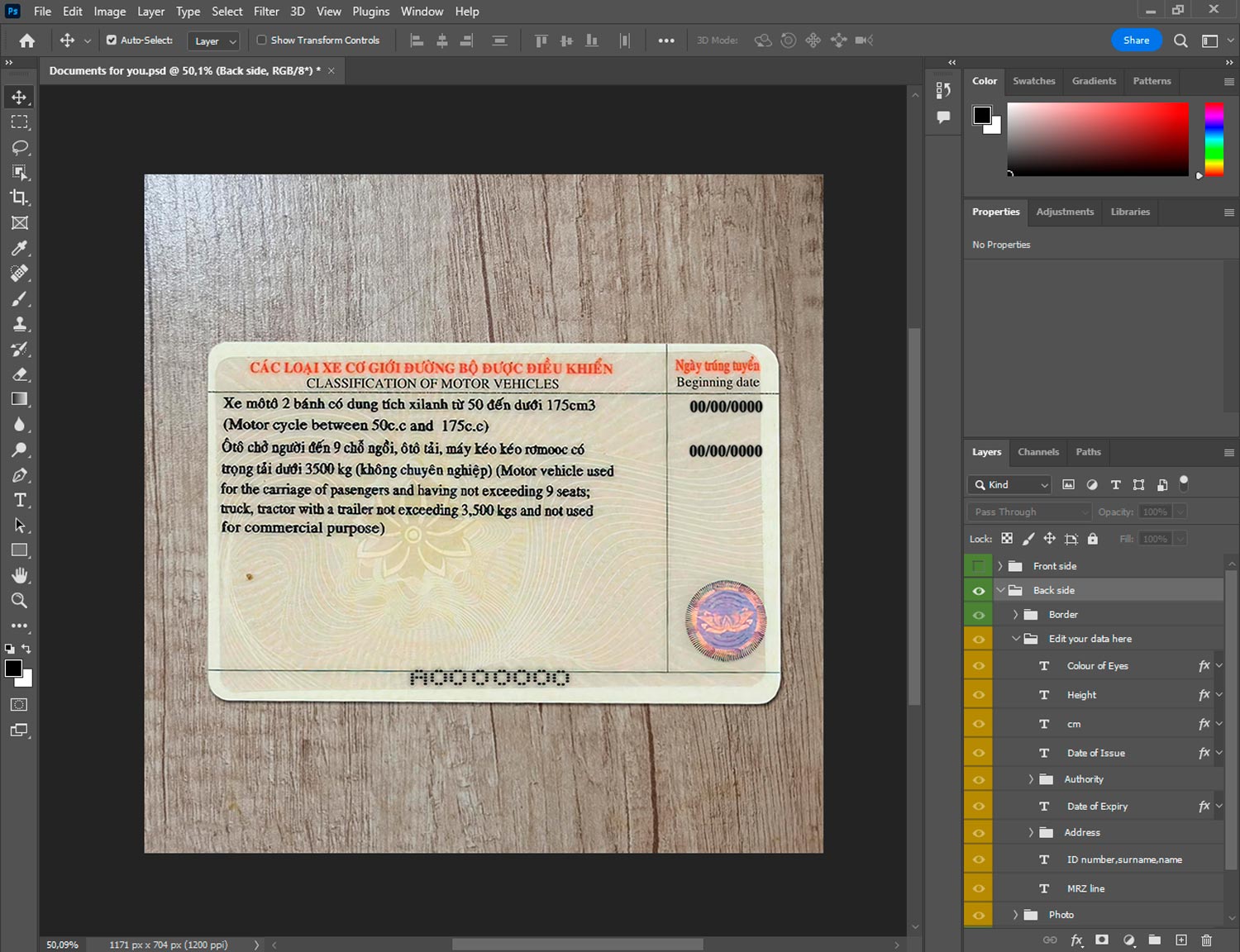
Task: Hide the Back side layer group
Action: coord(979,590)
